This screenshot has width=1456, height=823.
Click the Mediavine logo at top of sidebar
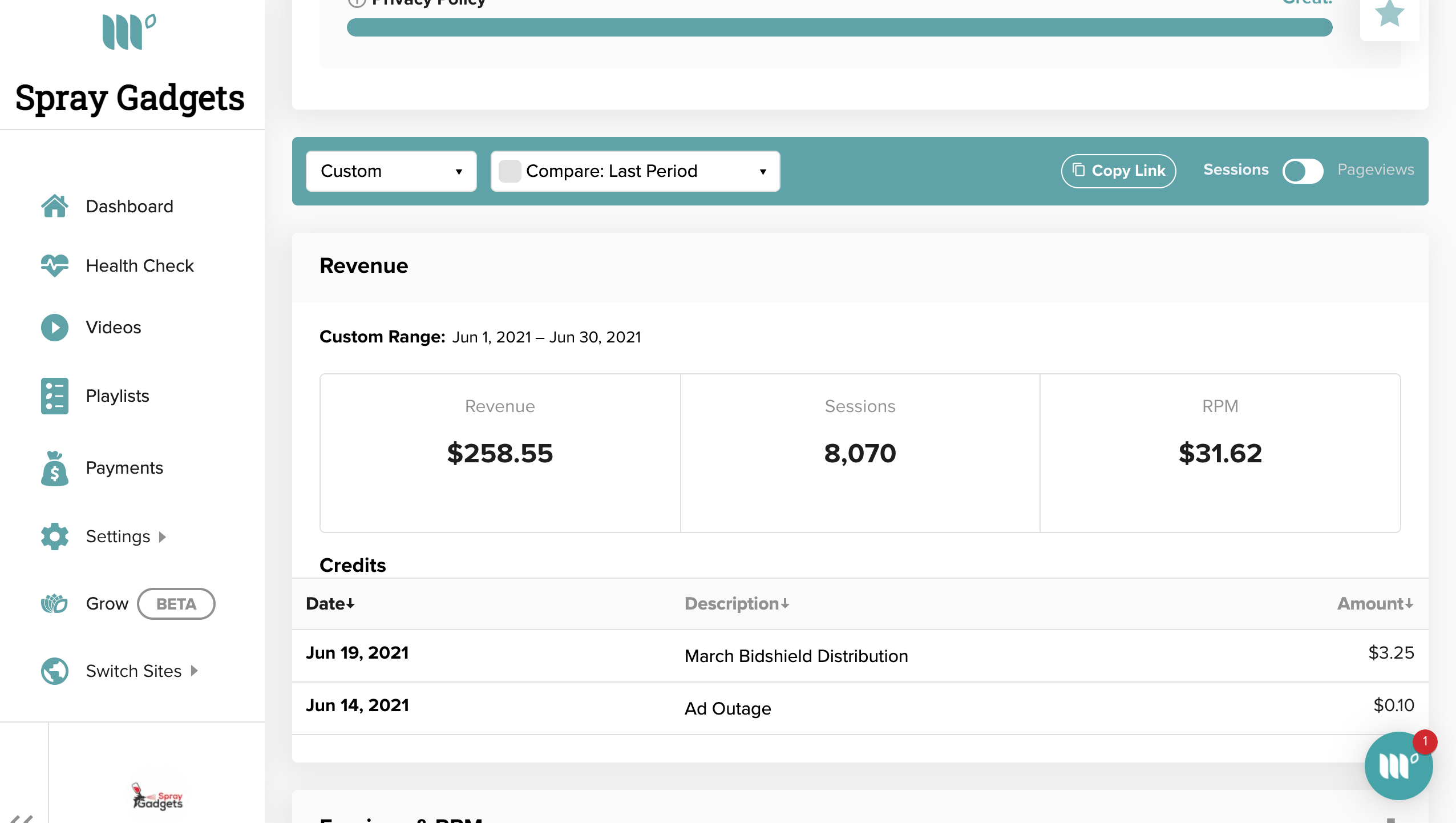(x=129, y=32)
